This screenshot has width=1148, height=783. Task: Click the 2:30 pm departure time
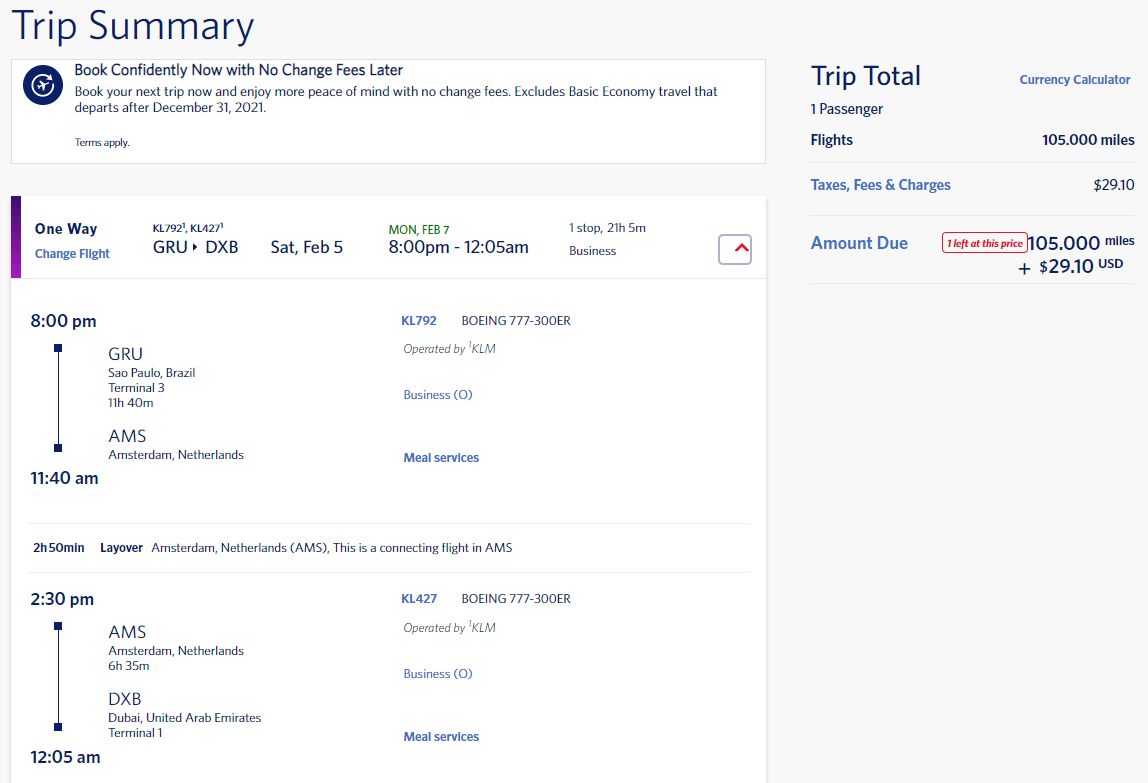tap(62, 599)
